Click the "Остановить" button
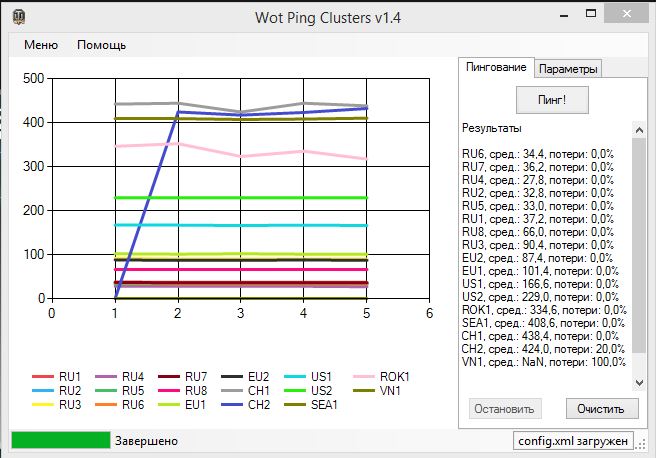Image resolution: width=656 pixels, height=458 pixels. pyautogui.click(x=505, y=408)
